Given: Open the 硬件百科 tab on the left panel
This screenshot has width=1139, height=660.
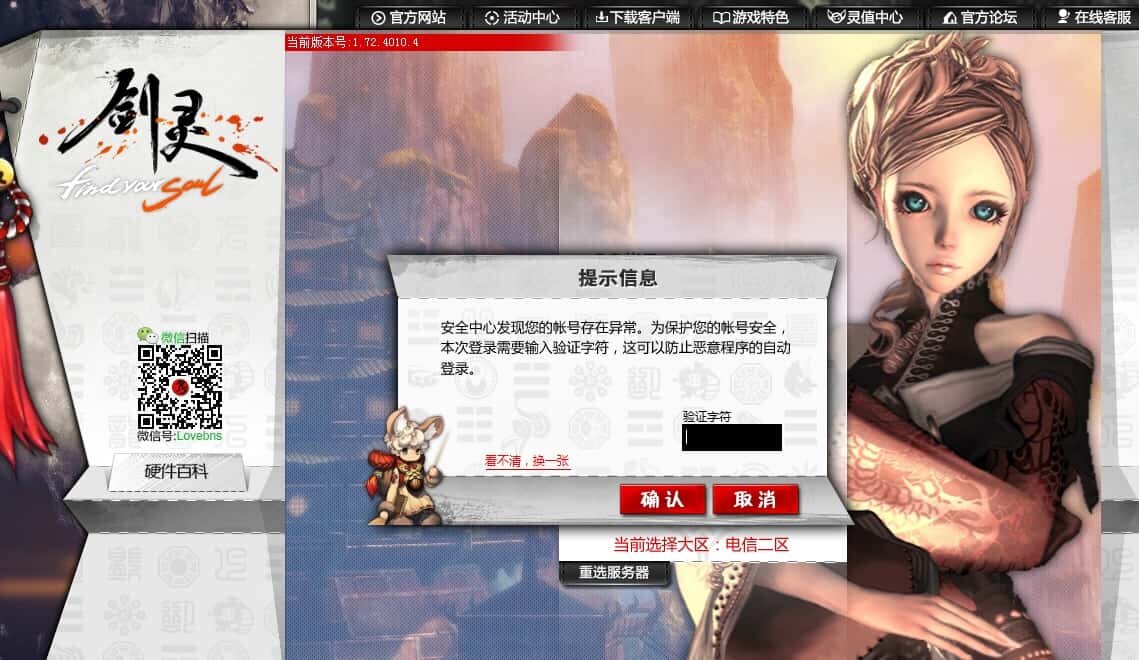Looking at the screenshot, I should pos(177,472).
